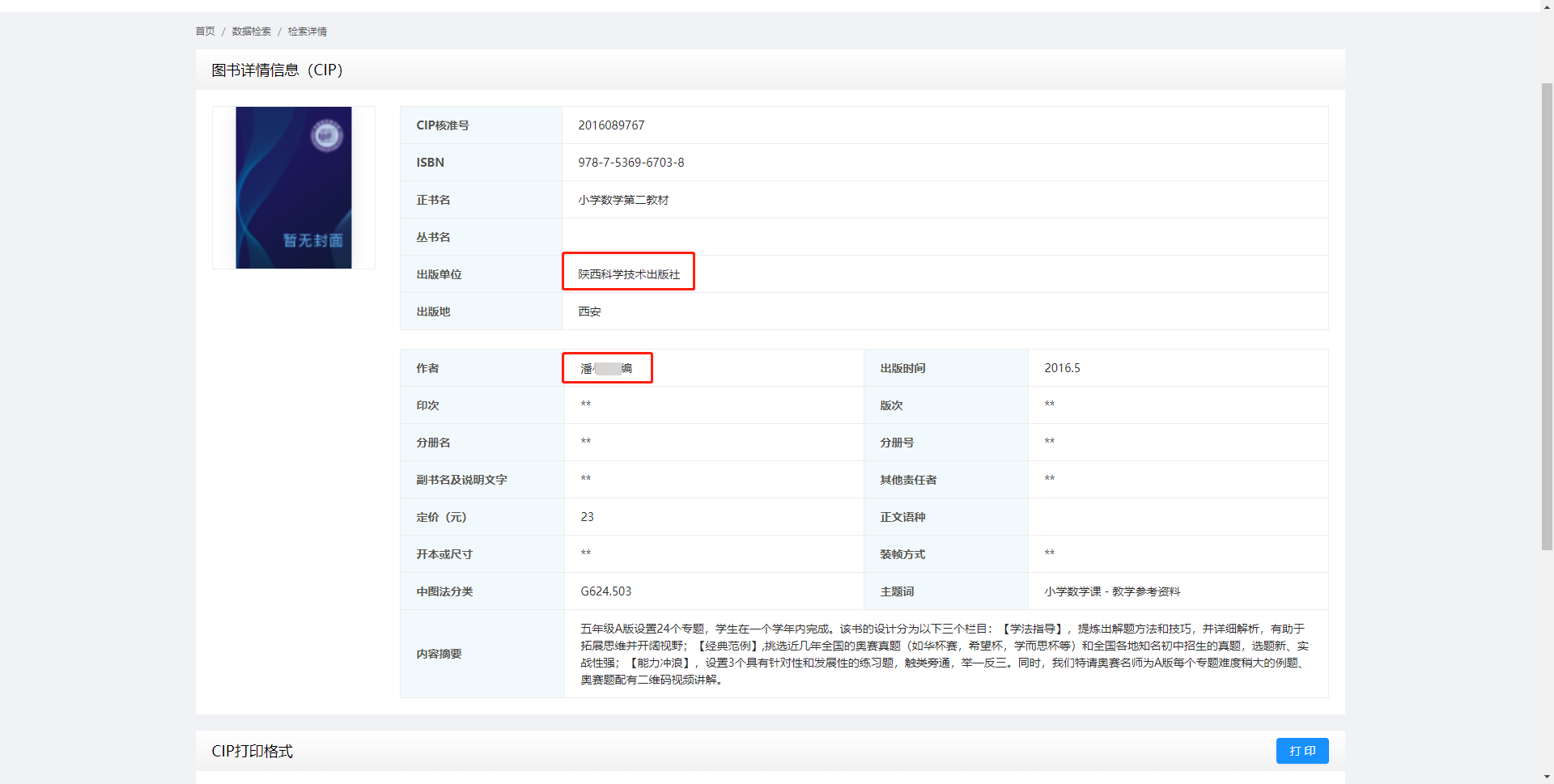This screenshot has width=1554, height=784.
Task: Open the 首页 breadcrumb link
Action: click(x=203, y=31)
